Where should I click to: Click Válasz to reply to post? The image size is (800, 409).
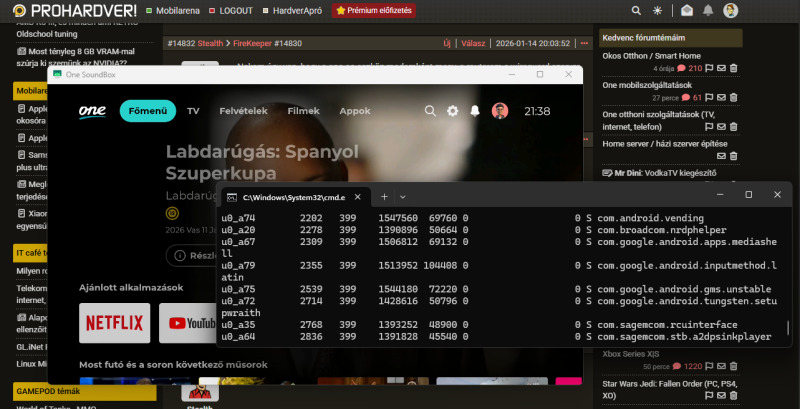pos(473,43)
